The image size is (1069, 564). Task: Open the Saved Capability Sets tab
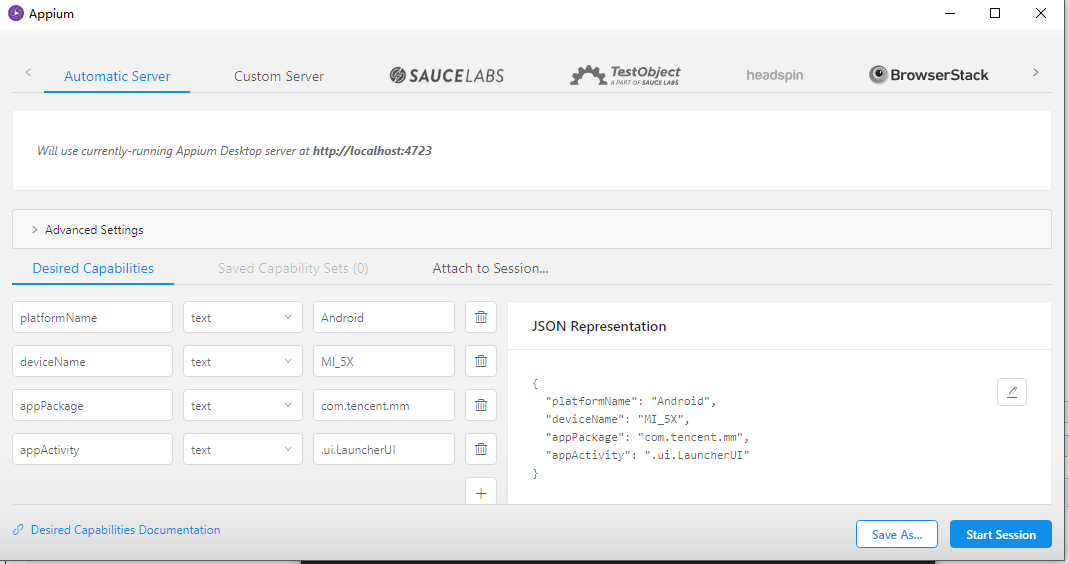pyautogui.click(x=293, y=269)
